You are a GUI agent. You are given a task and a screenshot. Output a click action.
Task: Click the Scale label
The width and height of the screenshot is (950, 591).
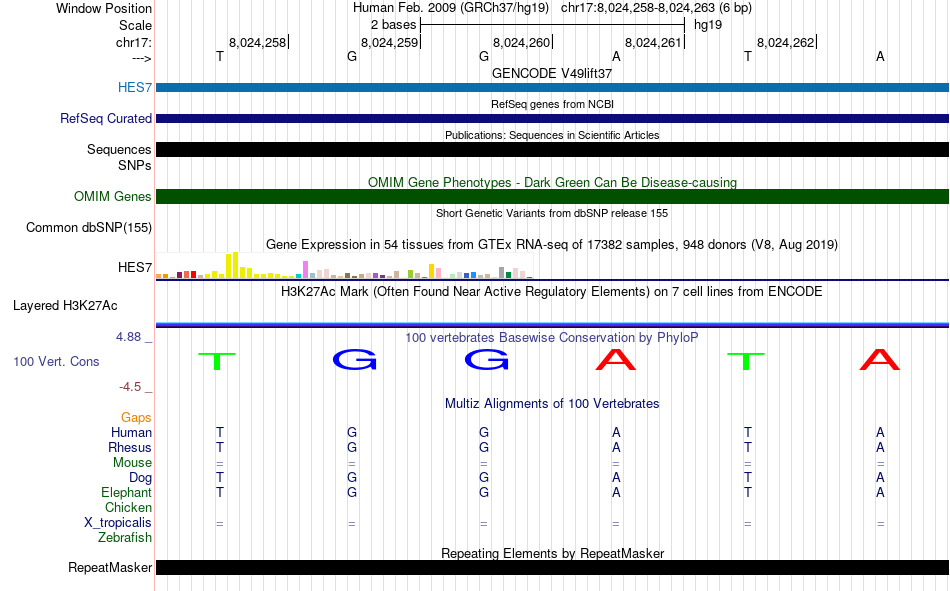coord(135,25)
